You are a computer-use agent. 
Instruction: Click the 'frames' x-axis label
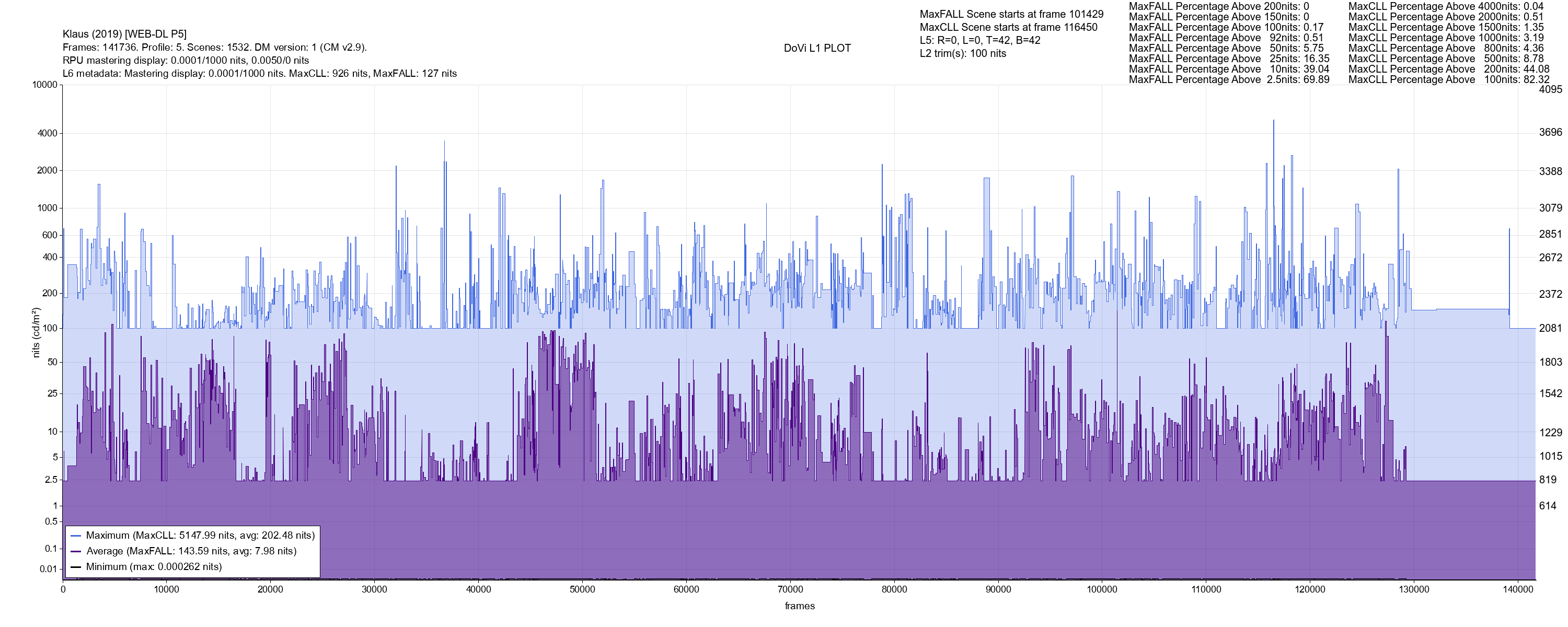coord(799,606)
